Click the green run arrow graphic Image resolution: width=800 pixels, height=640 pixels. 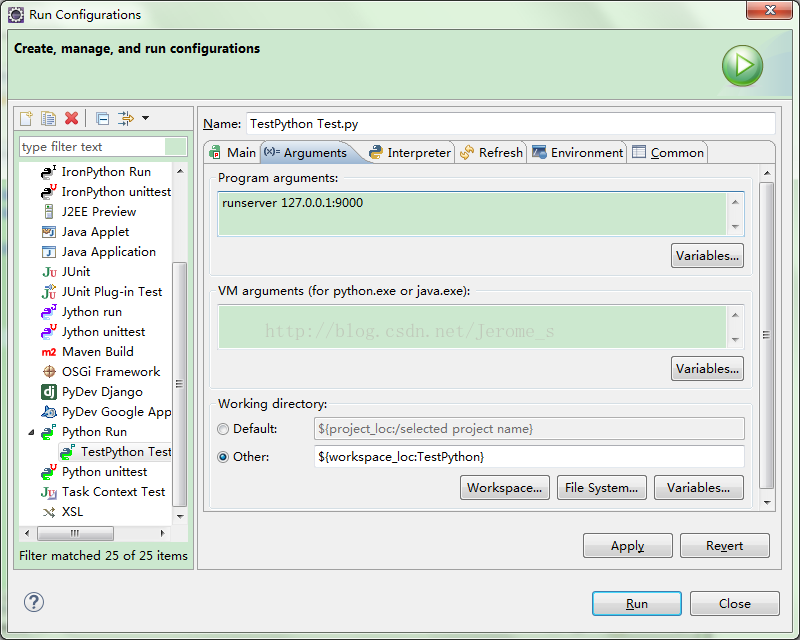pos(742,66)
